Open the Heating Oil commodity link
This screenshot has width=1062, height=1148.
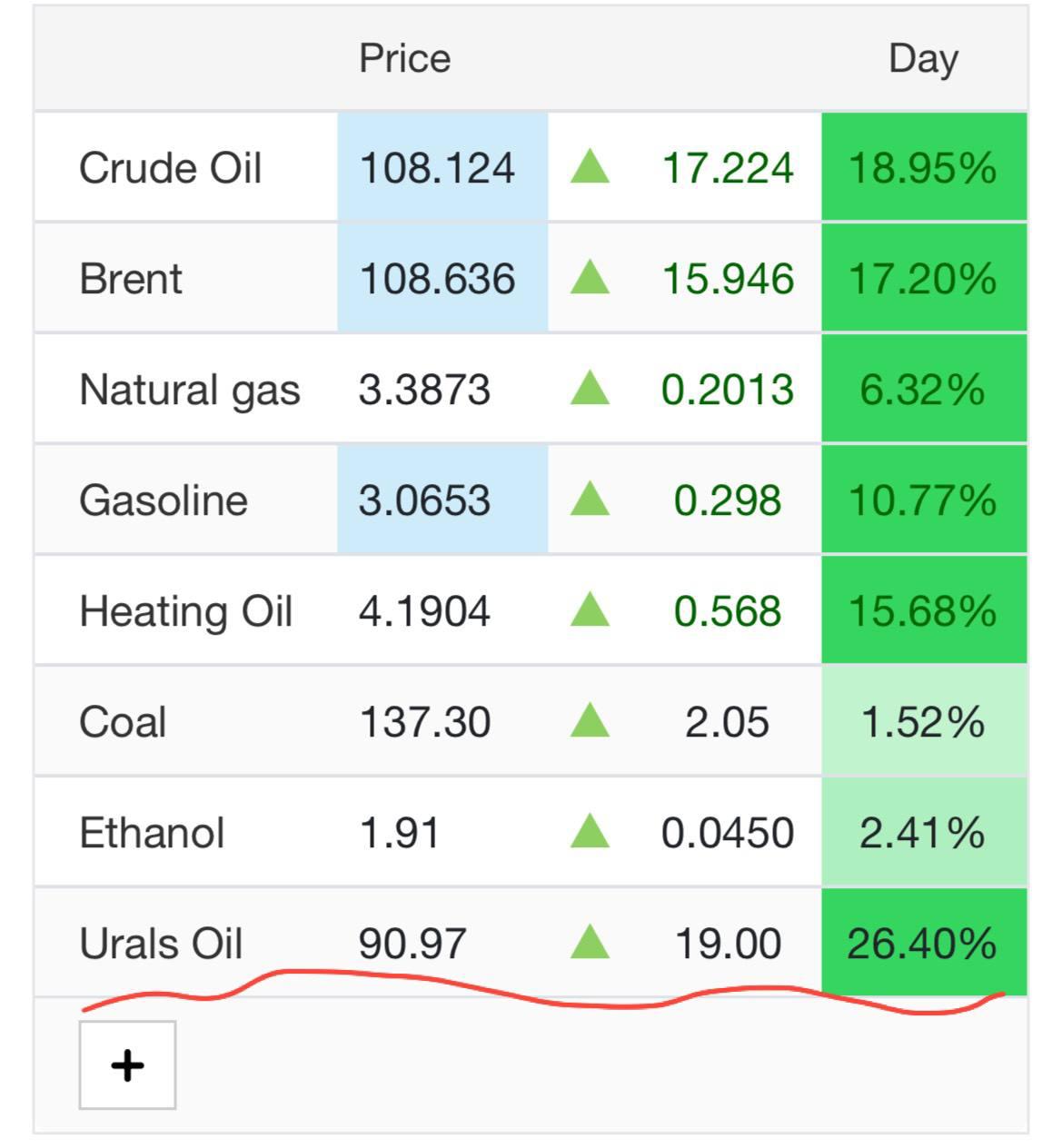click(x=185, y=611)
